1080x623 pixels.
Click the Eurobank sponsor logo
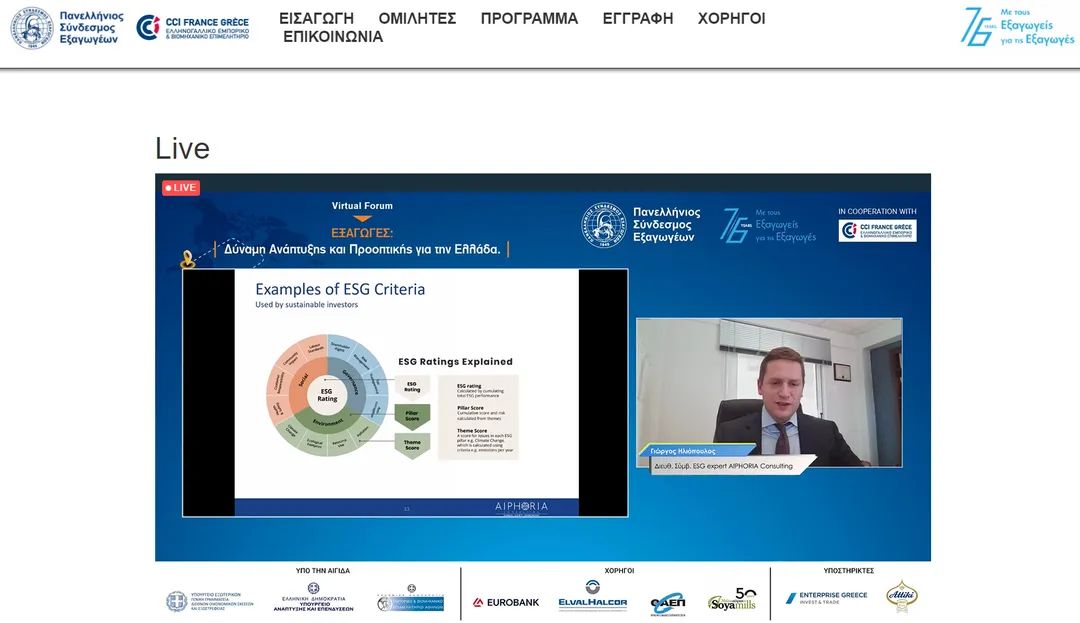click(x=506, y=602)
